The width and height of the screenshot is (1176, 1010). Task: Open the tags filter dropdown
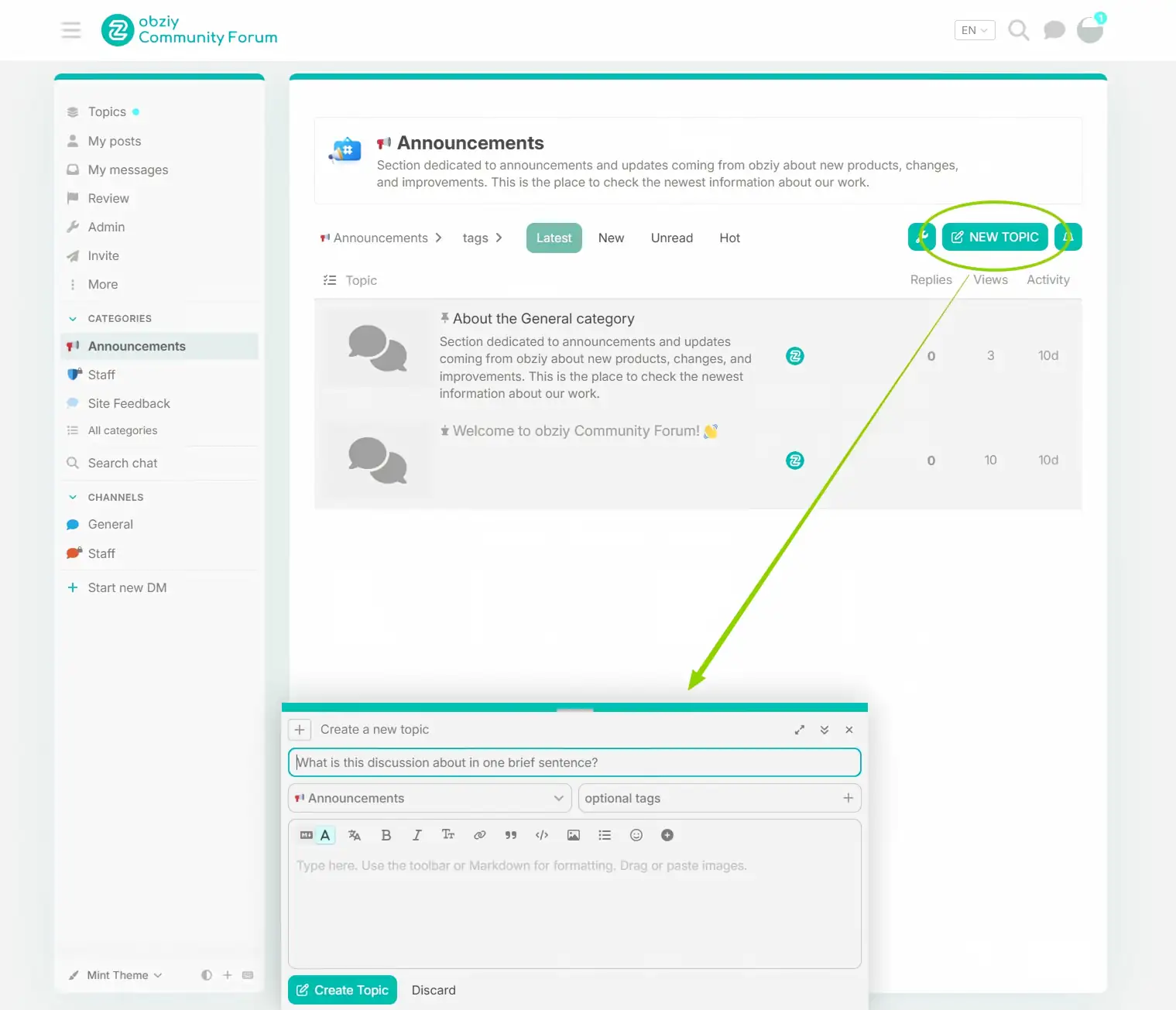(482, 238)
